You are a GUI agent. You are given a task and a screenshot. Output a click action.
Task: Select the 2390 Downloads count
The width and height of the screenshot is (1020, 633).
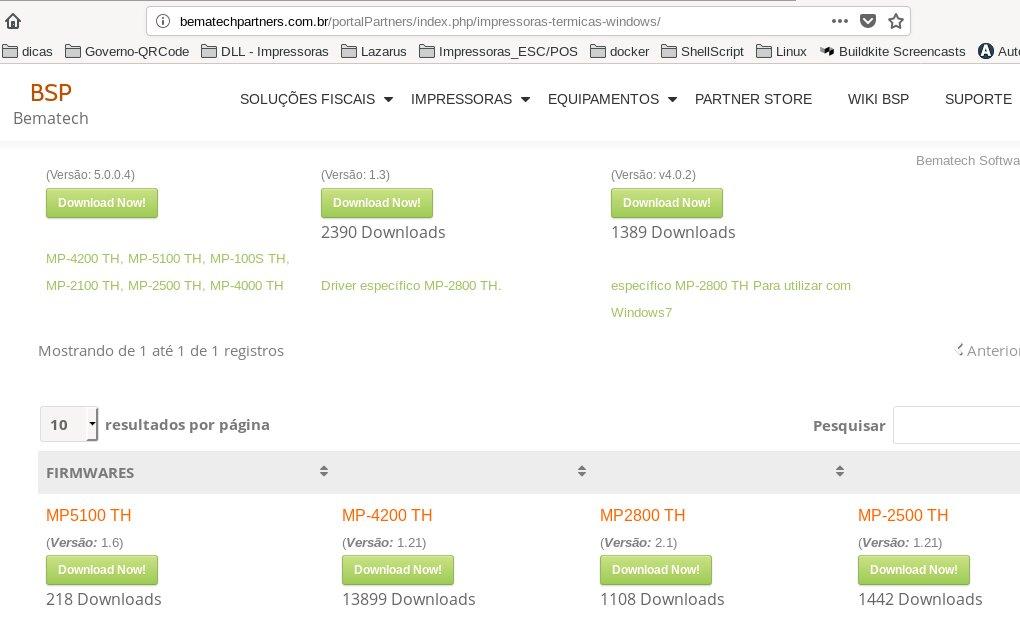pyautogui.click(x=383, y=232)
